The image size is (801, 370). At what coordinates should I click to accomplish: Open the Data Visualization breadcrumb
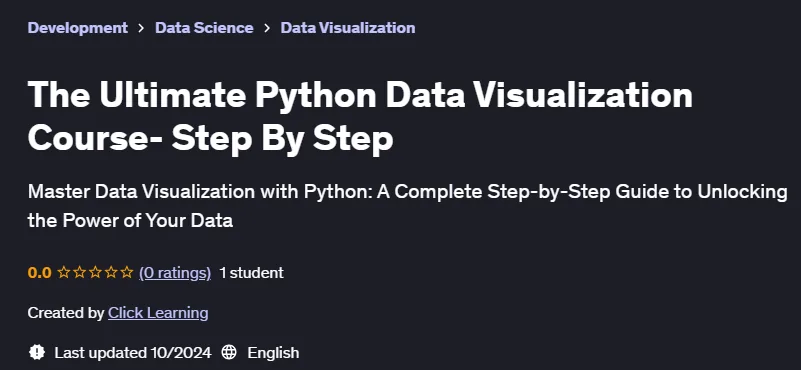coord(347,28)
